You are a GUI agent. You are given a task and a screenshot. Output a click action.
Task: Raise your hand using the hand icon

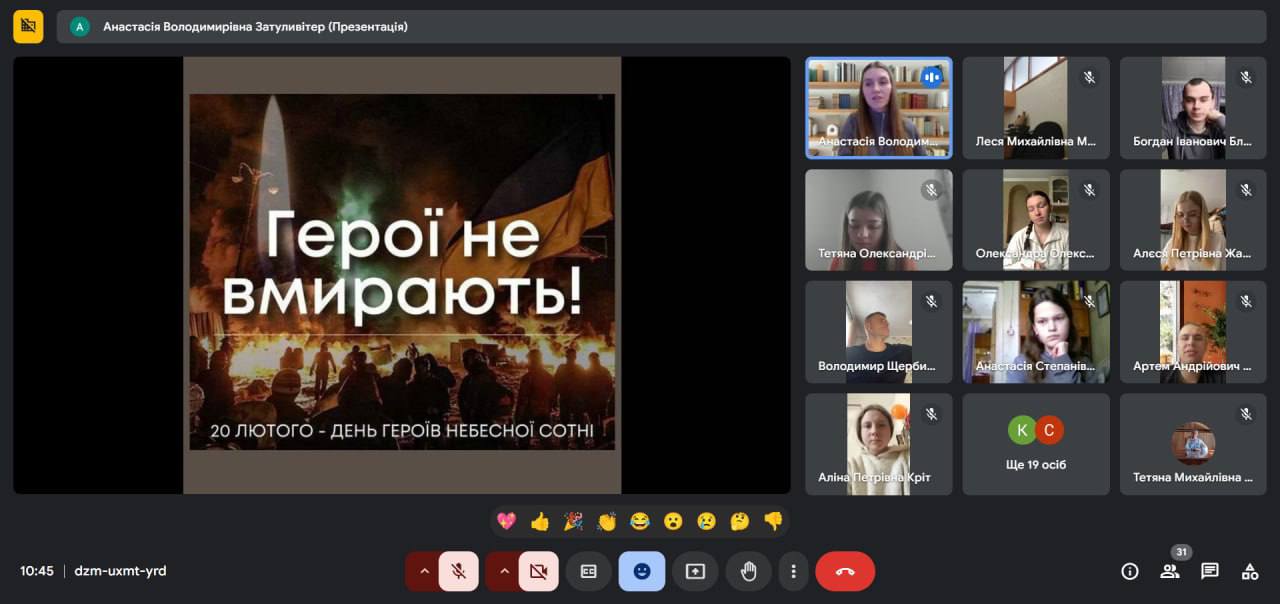pyautogui.click(x=748, y=571)
